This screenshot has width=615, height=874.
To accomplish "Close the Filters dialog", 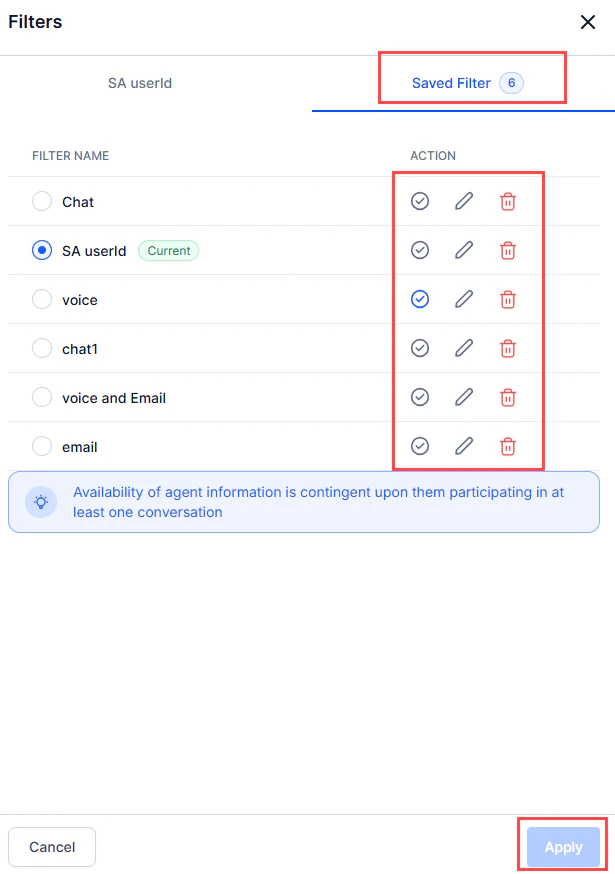I will click(588, 22).
